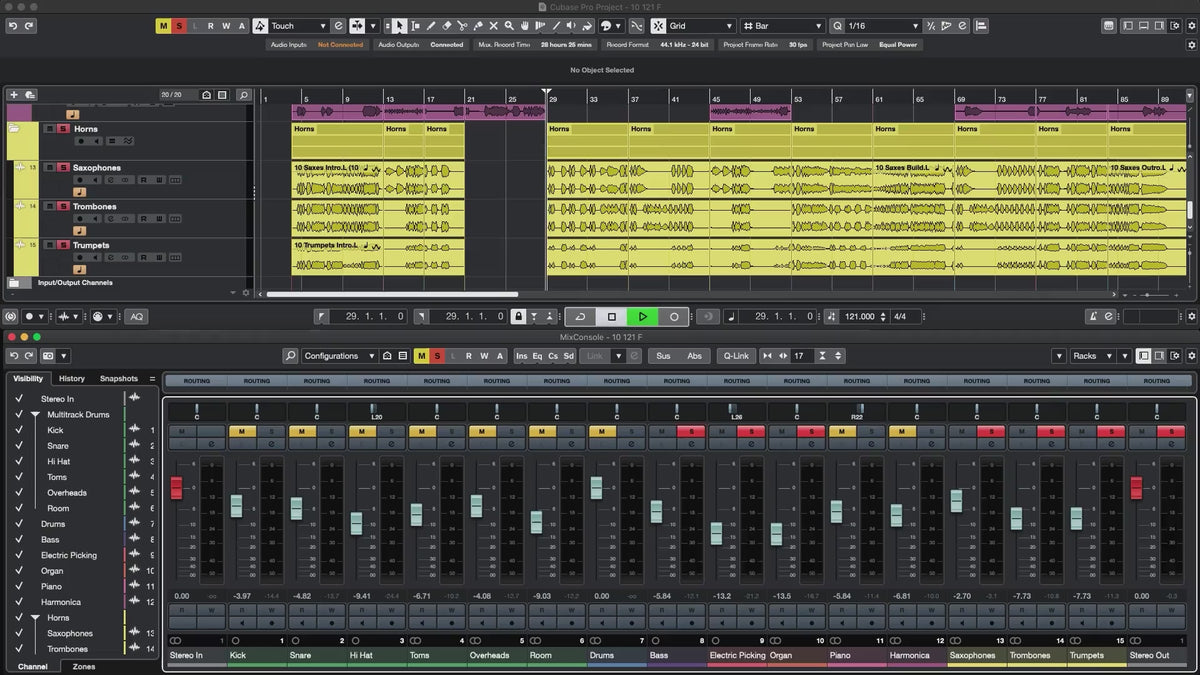Unmute the Kick mixer channel
This screenshot has height=675, width=1200.
tap(241, 431)
